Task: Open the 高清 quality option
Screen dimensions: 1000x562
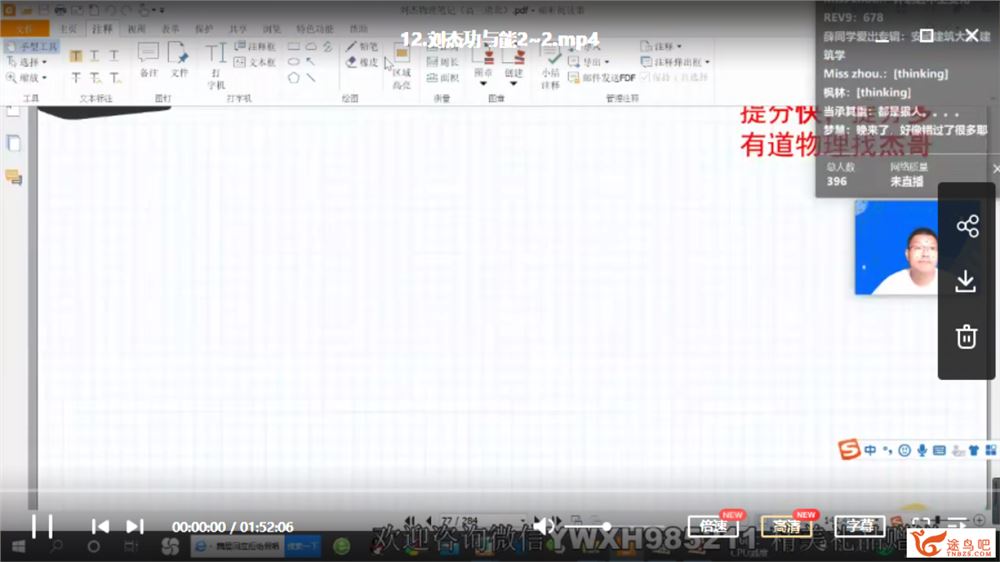Action: [786, 526]
